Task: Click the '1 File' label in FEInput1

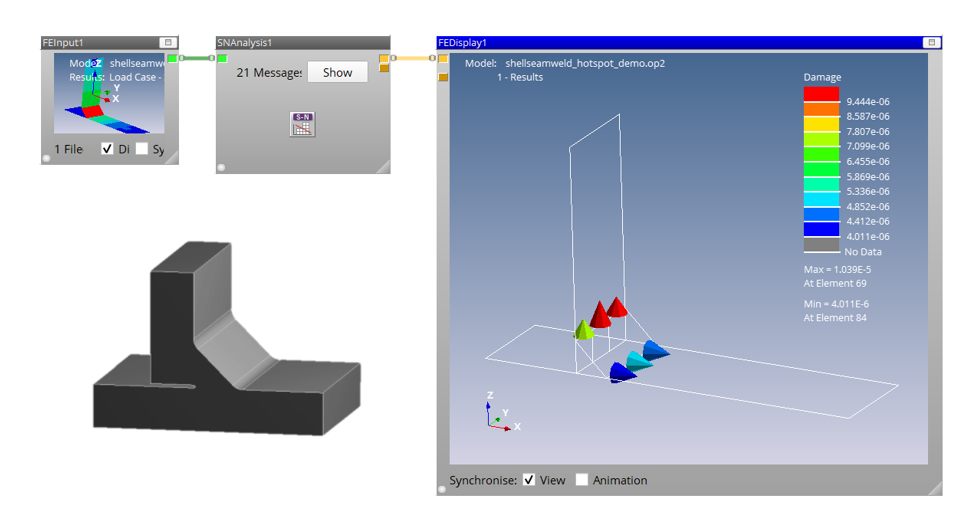Action: (x=68, y=149)
